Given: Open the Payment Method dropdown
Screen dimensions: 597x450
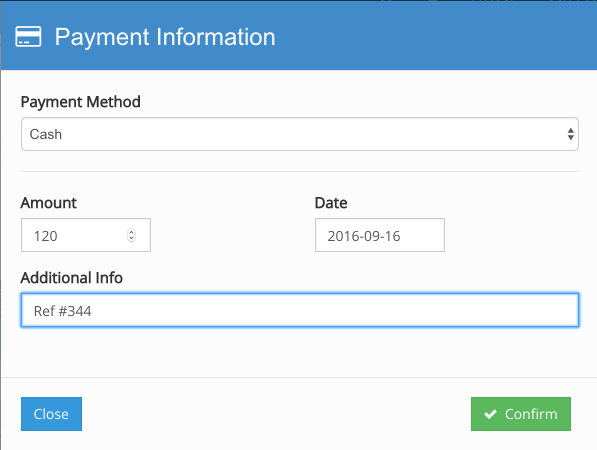Looking at the screenshot, I should point(300,134).
